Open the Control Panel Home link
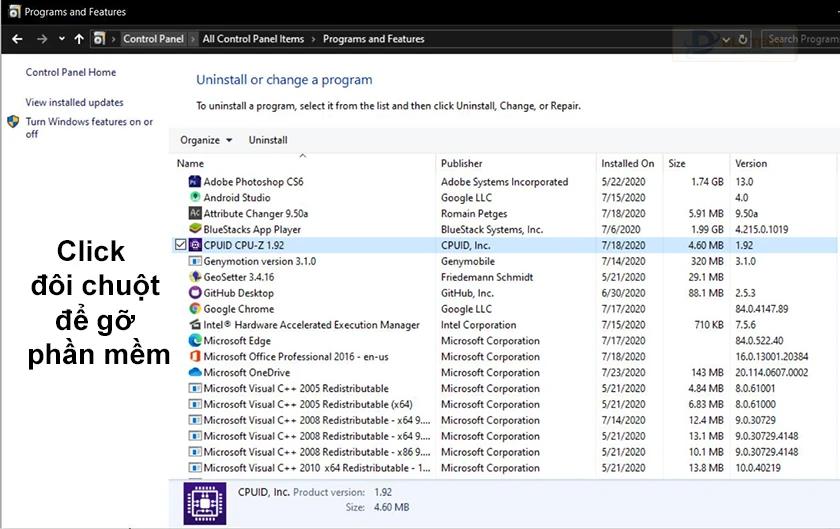The image size is (840, 529). pyautogui.click(x=71, y=72)
